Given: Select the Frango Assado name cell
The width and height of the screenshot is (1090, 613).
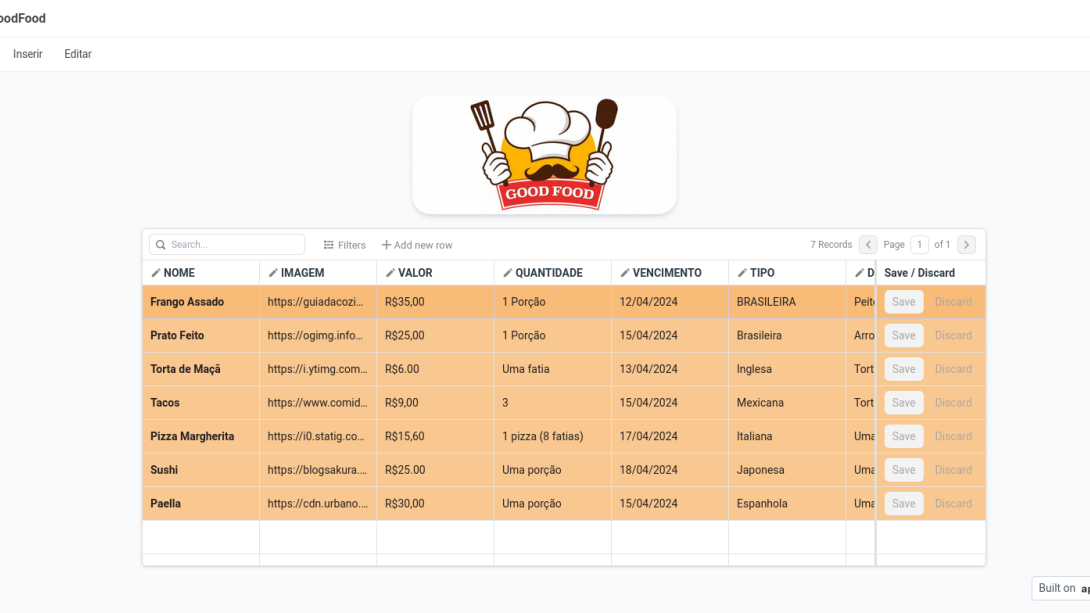Looking at the screenshot, I should coord(201,302).
